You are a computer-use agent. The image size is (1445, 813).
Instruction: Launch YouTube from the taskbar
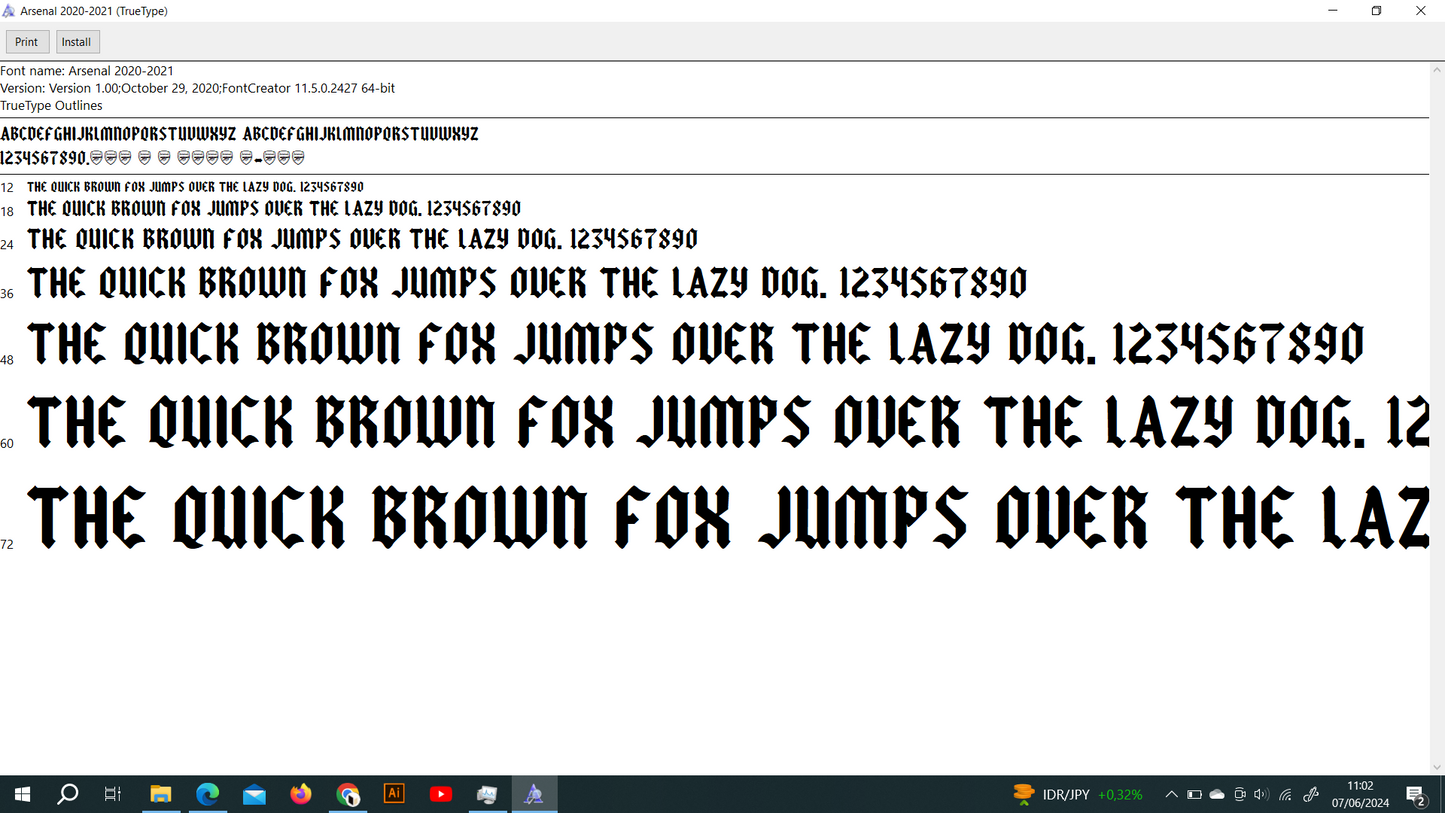click(x=440, y=793)
